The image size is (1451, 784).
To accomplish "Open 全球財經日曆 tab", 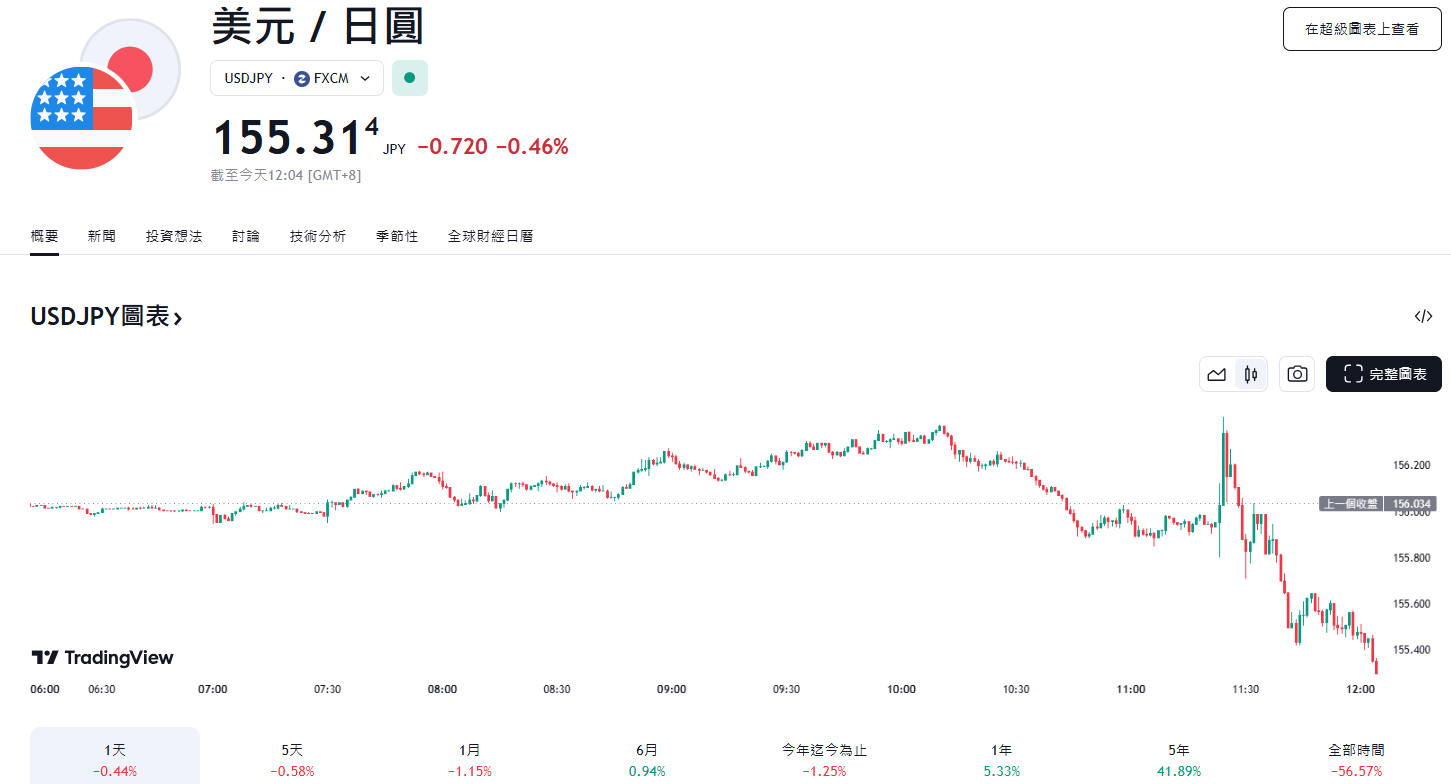I will tap(490, 236).
